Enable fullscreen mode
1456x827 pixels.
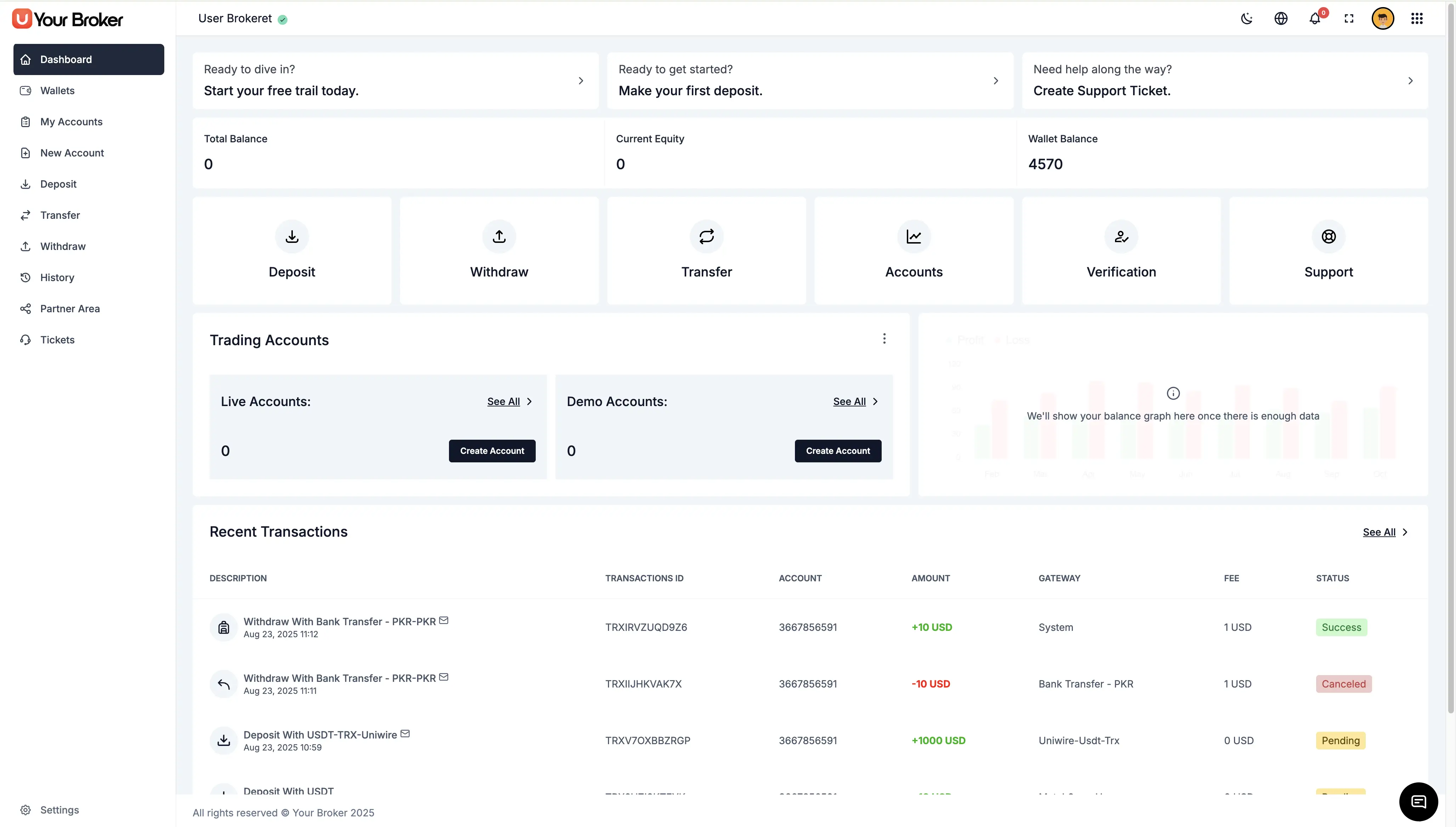[x=1349, y=18]
